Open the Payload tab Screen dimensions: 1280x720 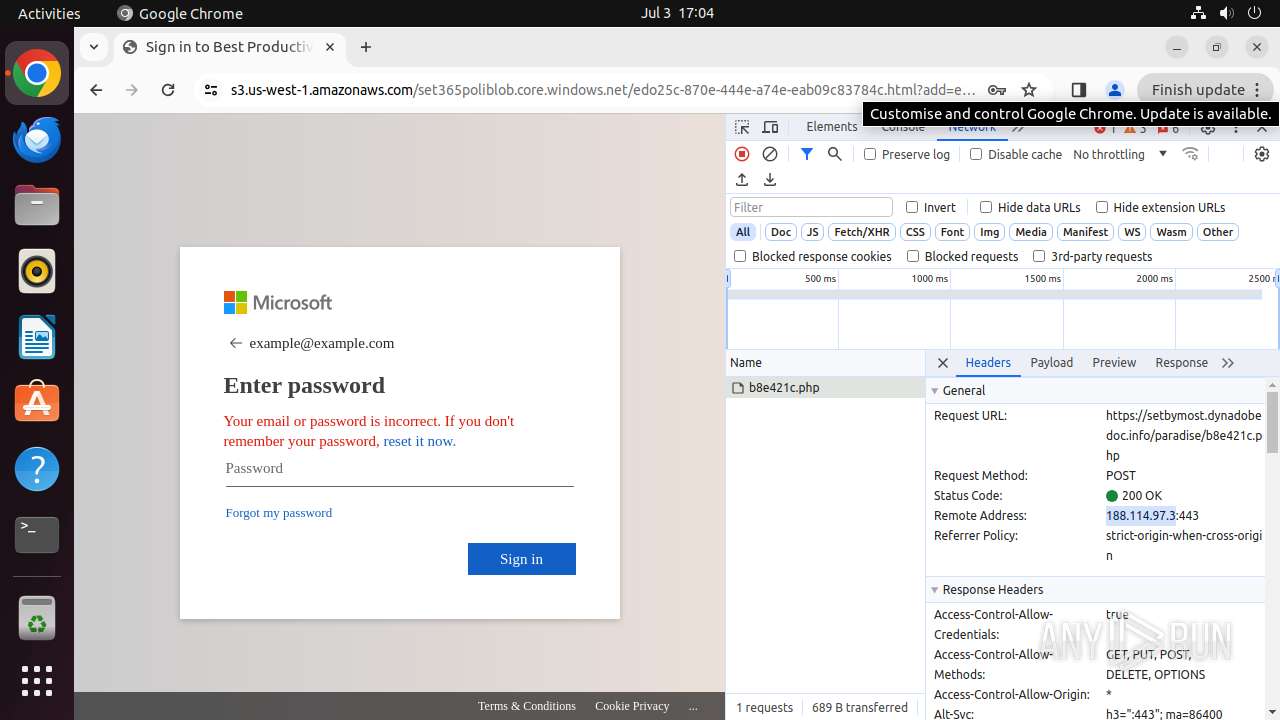(1052, 363)
